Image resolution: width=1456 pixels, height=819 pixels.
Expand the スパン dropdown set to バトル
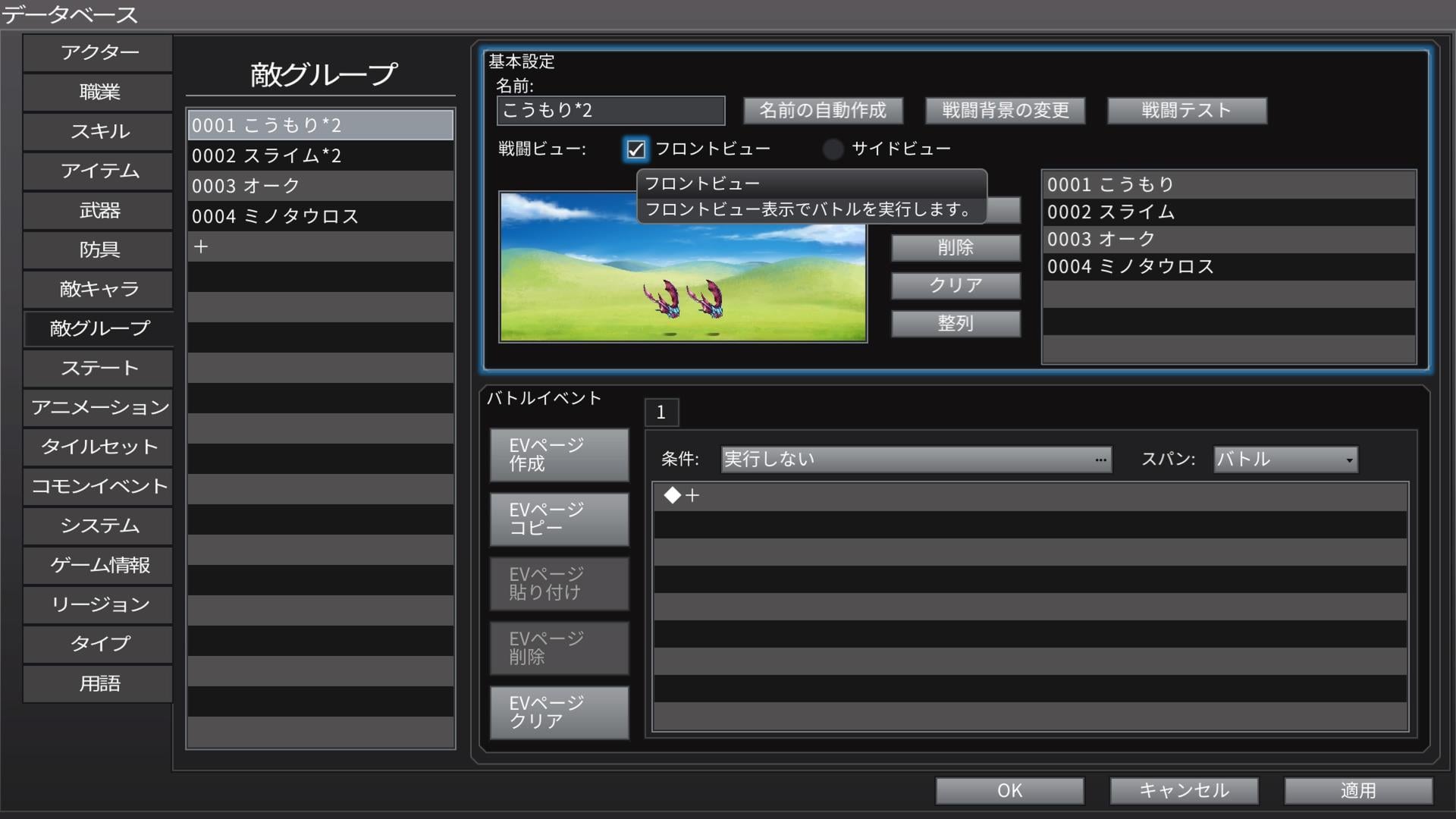[1285, 460]
